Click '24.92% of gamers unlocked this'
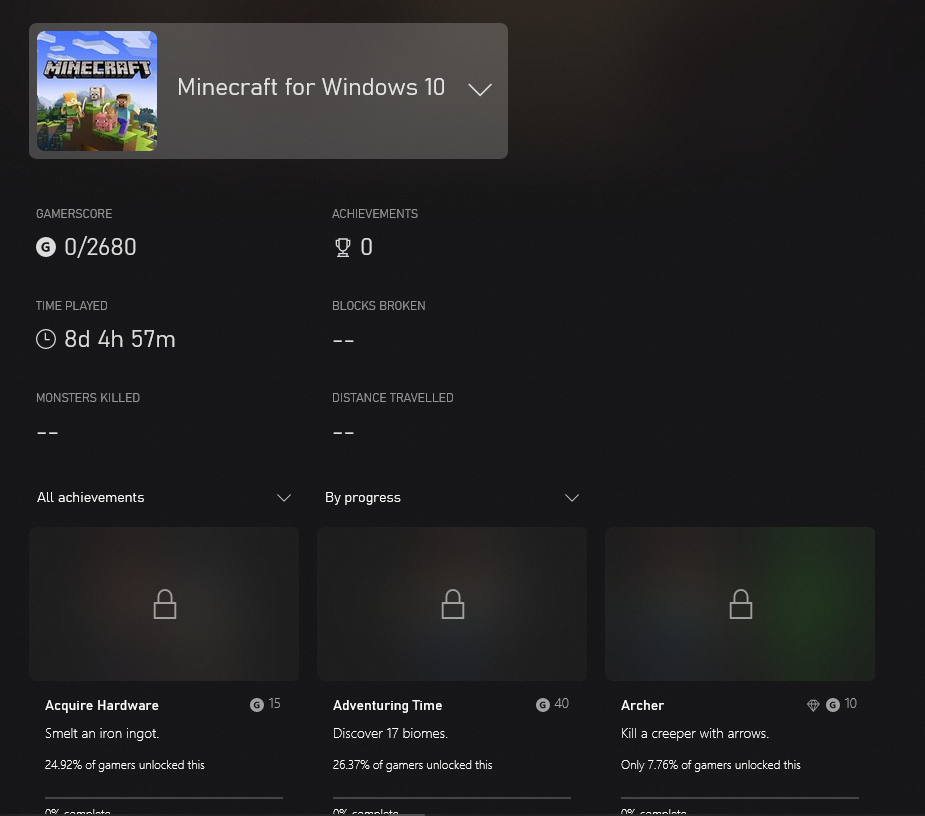 click(124, 765)
